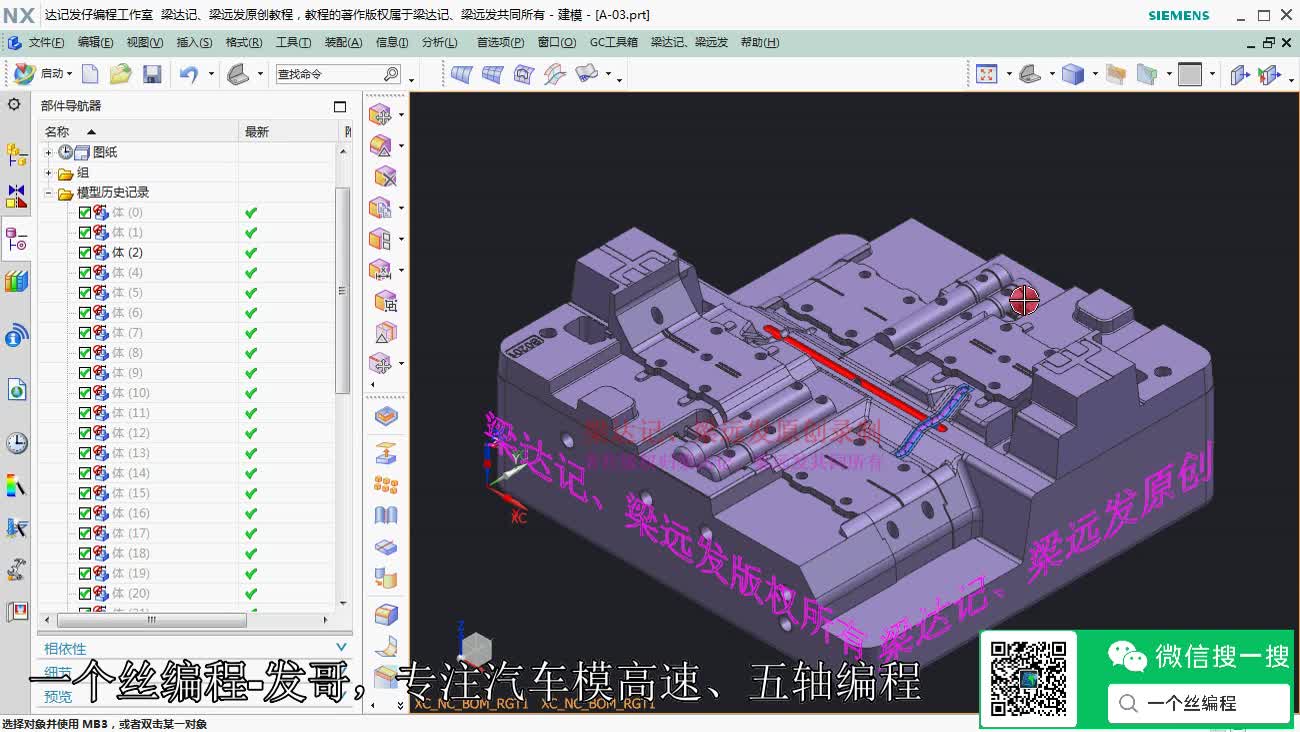Expand the 图纸 tree node

click(x=48, y=152)
